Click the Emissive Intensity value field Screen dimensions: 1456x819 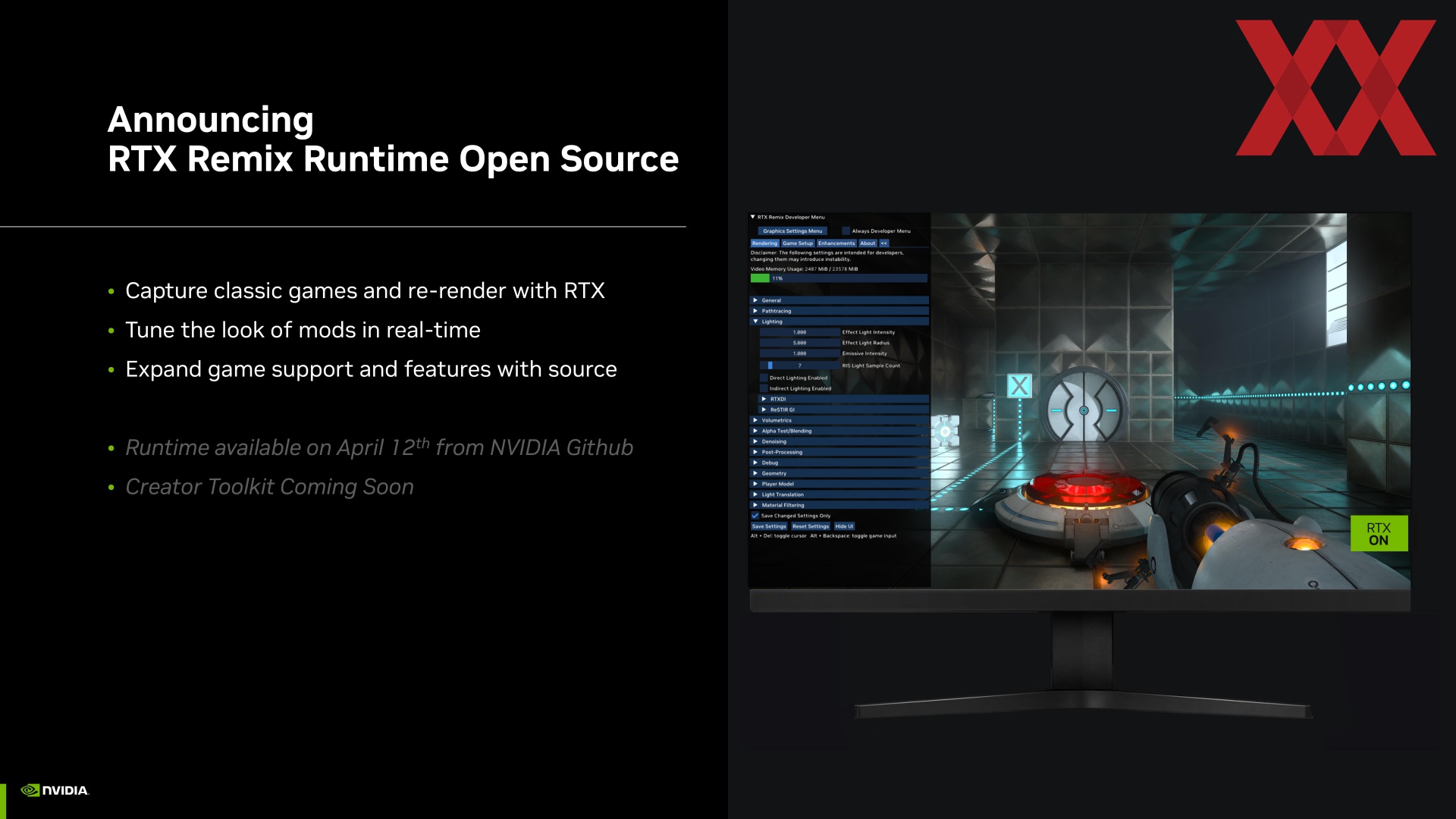click(799, 353)
